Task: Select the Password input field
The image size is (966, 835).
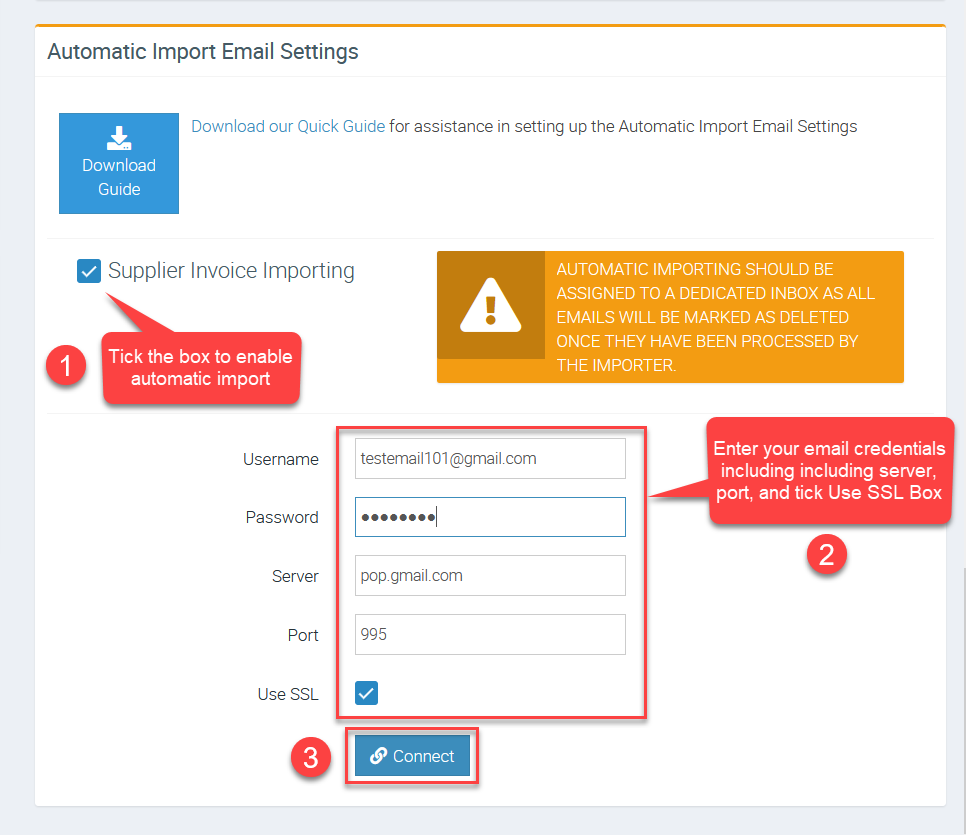Action: [x=490, y=517]
